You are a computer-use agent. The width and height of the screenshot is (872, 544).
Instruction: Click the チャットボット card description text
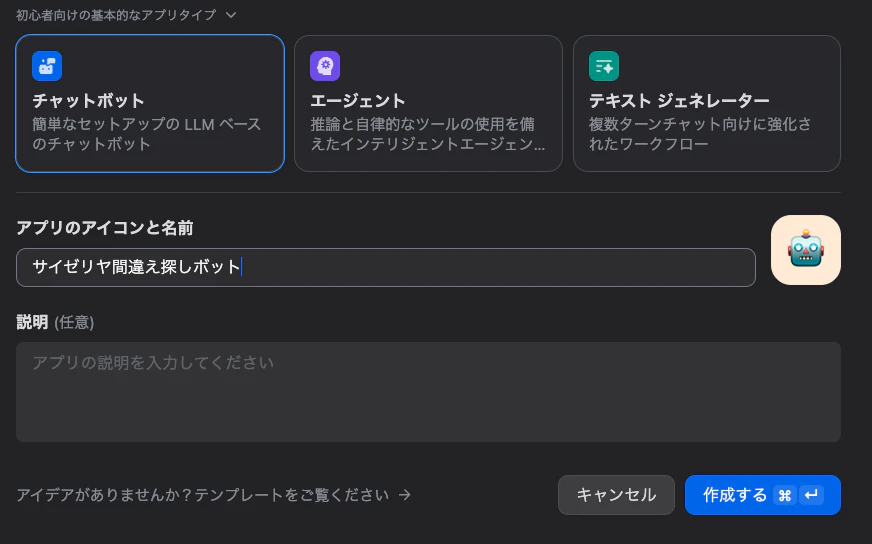147,134
